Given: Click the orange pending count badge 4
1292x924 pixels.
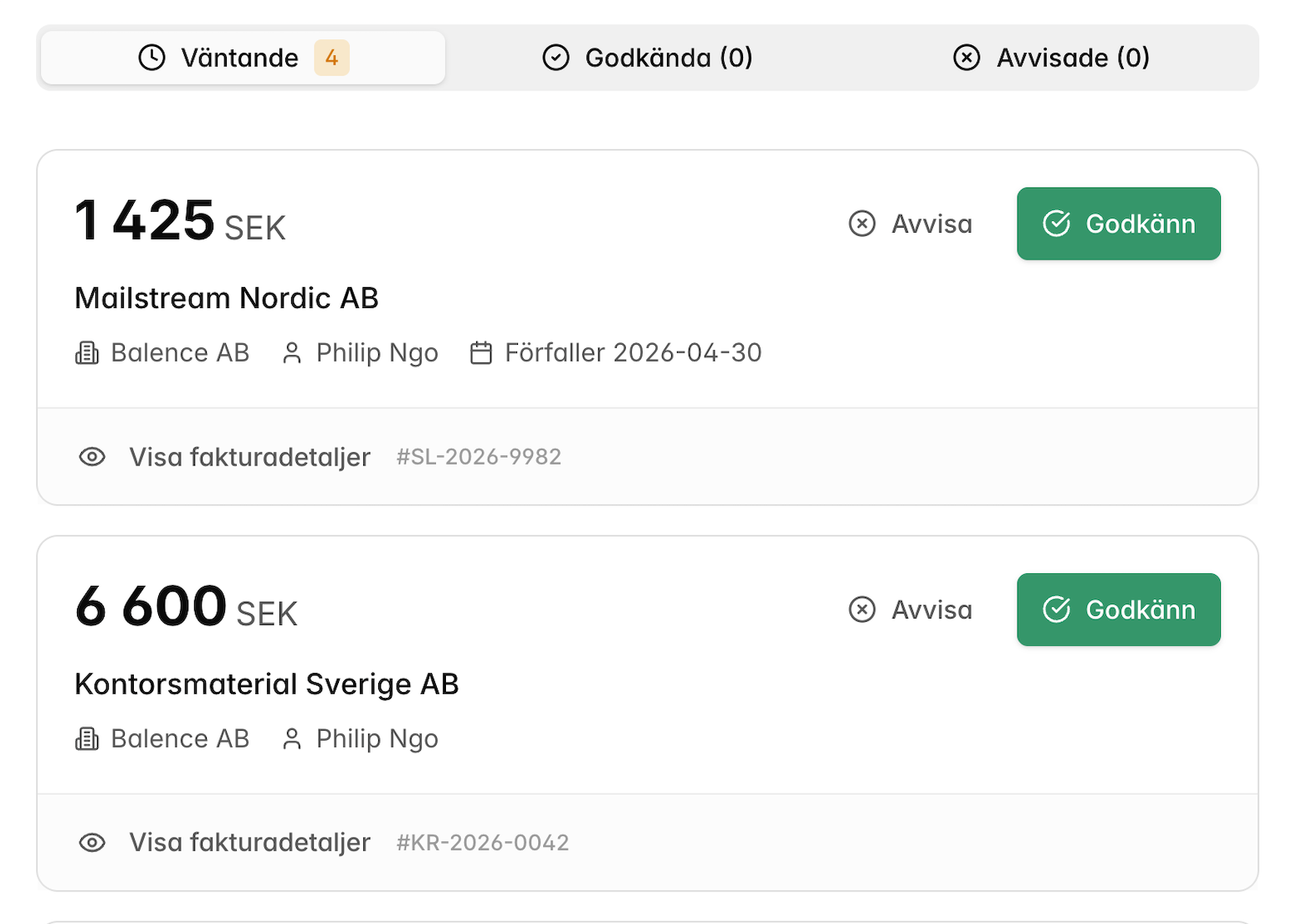Looking at the screenshot, I should click(x=331, y=58).
